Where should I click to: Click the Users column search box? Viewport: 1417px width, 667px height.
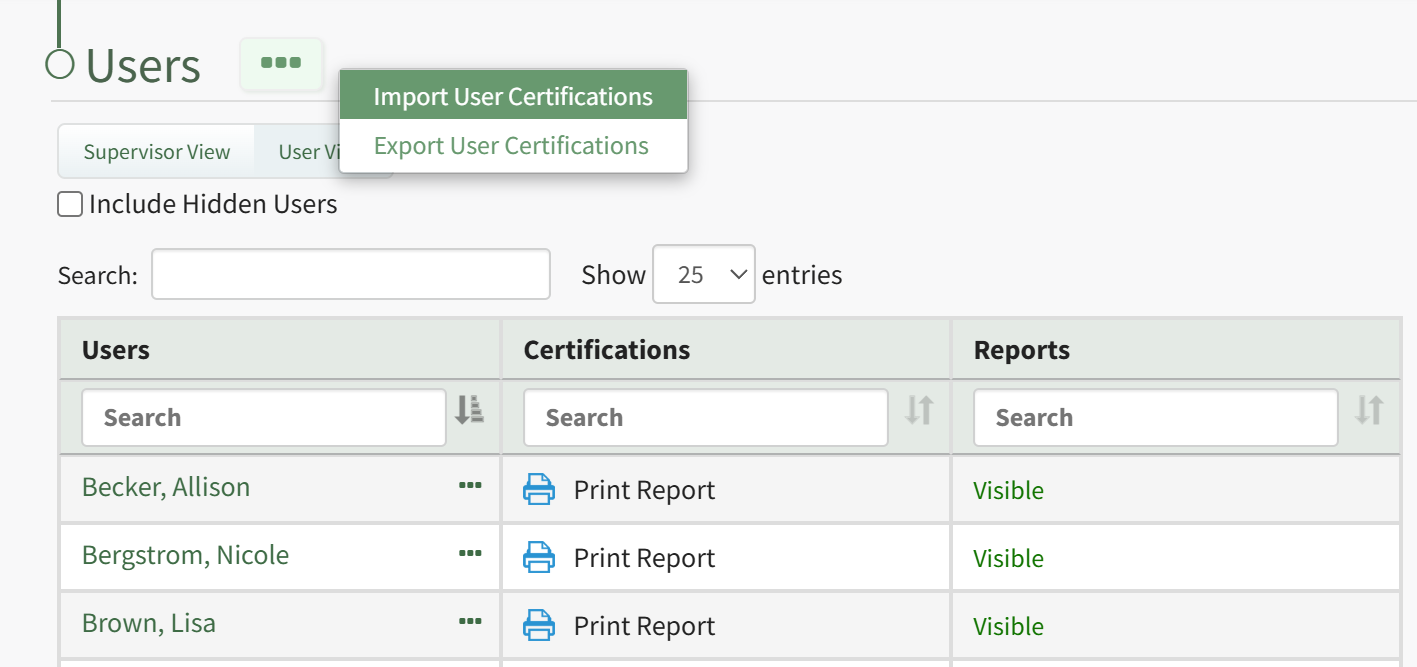pyautogui.click(x=264, y=417)
